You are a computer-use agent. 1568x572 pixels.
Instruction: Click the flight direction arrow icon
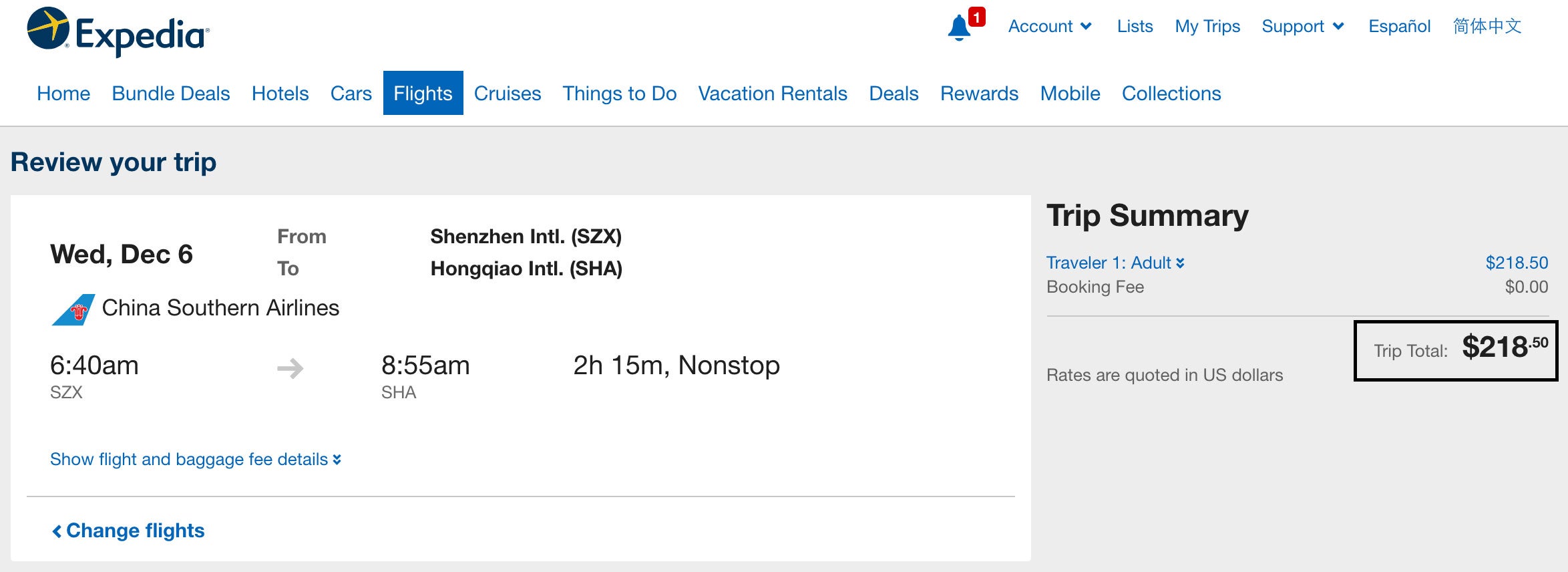coord(290,368)
